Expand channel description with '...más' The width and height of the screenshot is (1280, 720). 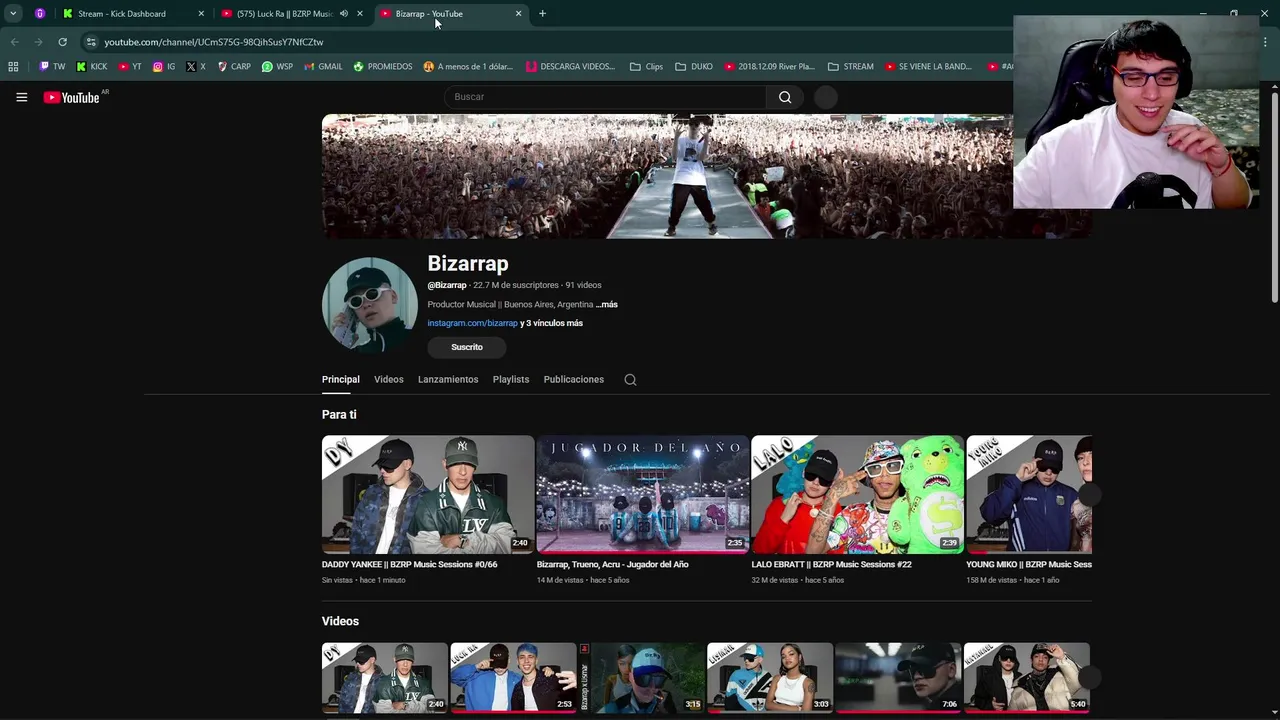coord(606,304)
